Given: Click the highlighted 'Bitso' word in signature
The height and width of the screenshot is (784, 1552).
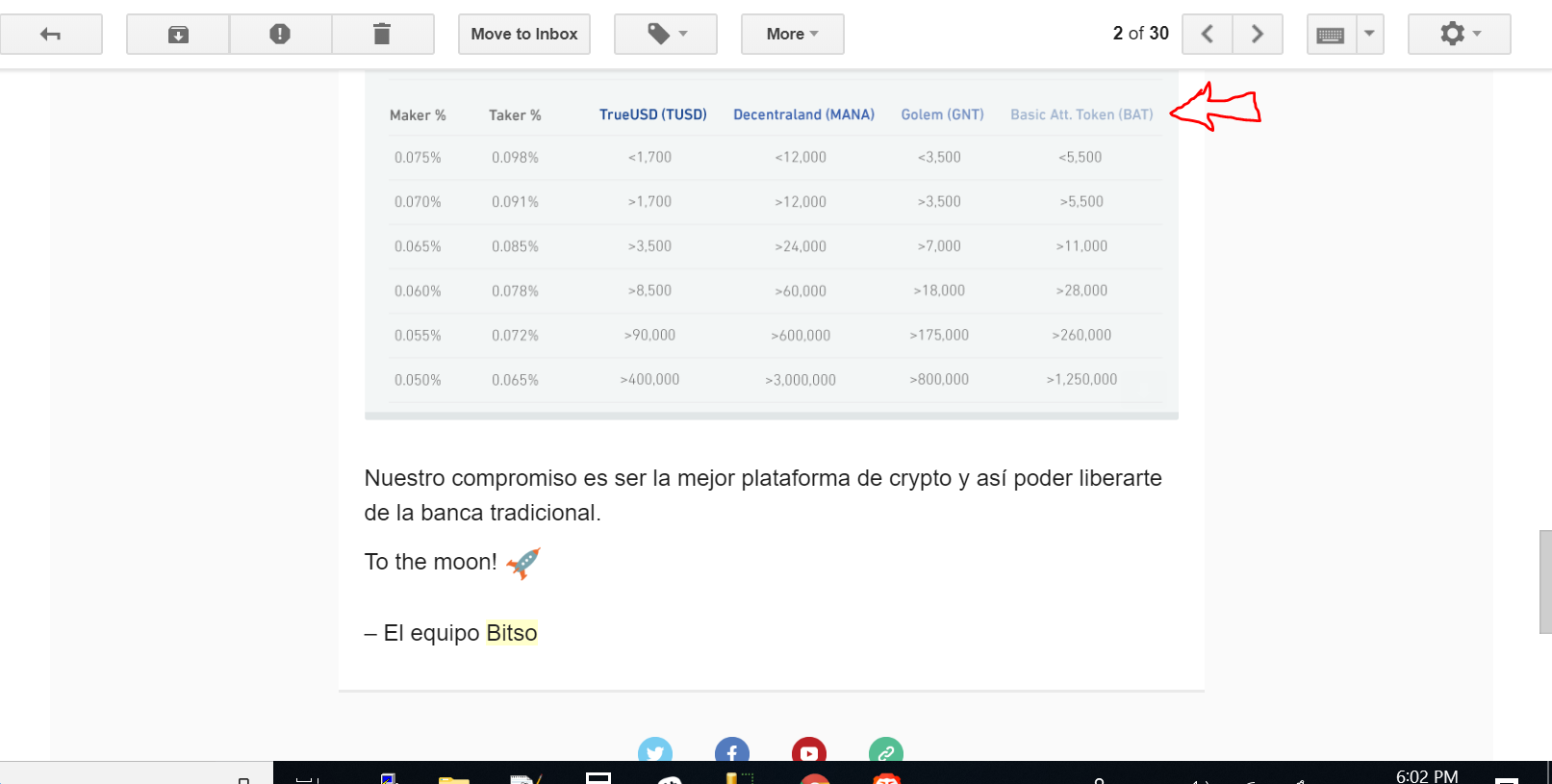Looking at the screenshot, I should (512, 633).
